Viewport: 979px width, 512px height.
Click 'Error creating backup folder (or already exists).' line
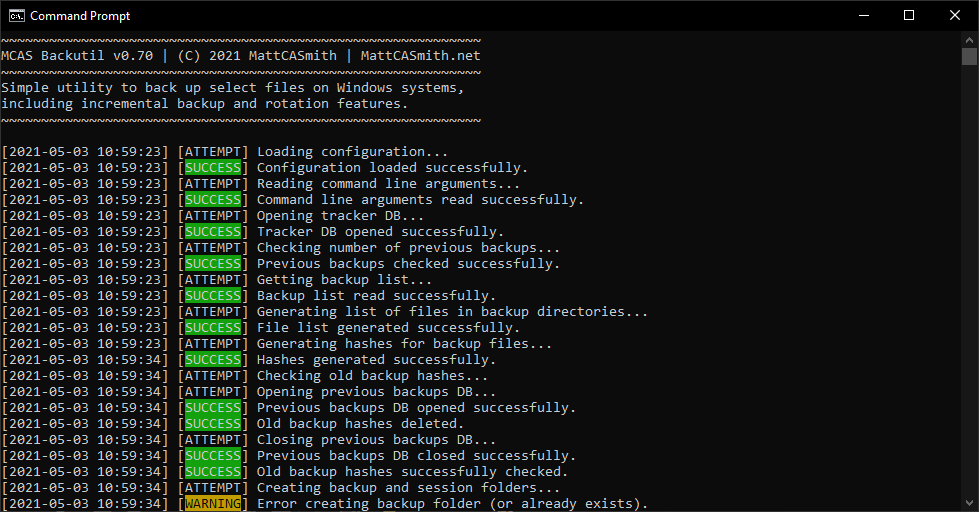tap(453, 504)
